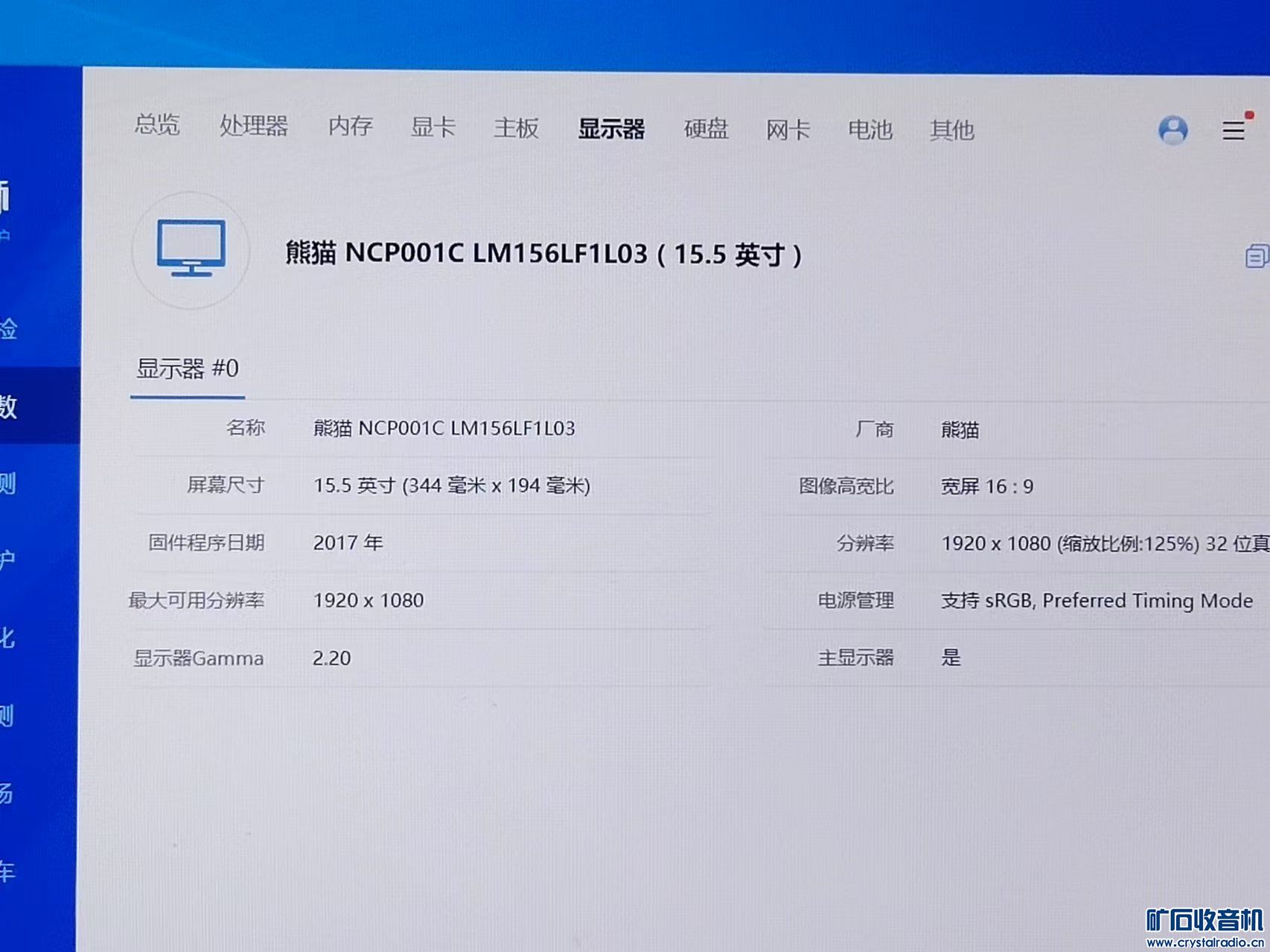The height and width of the screenshot is (952, 1270).
Task: Click the 屏幕尺寸 label
Action: point(225,485)
